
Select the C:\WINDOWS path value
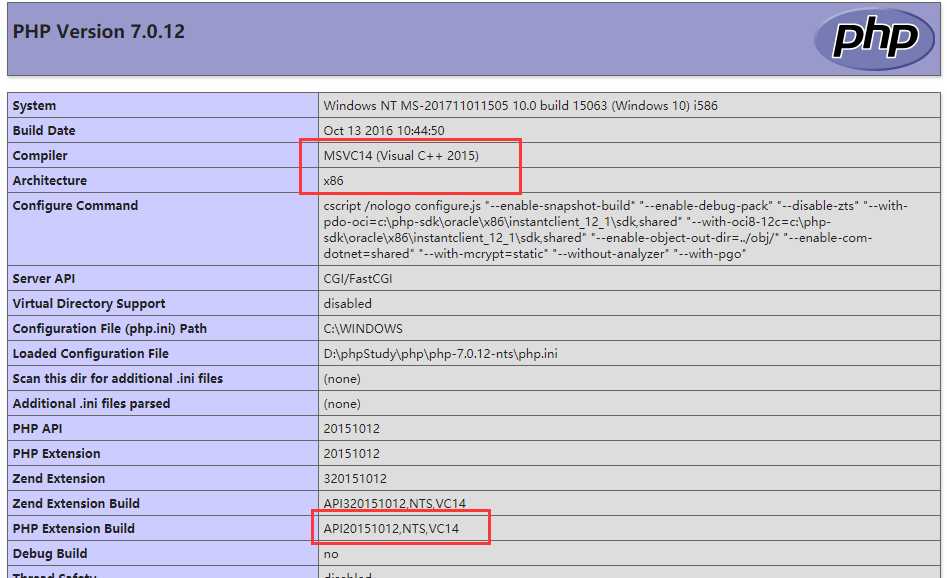coord(363,329)
